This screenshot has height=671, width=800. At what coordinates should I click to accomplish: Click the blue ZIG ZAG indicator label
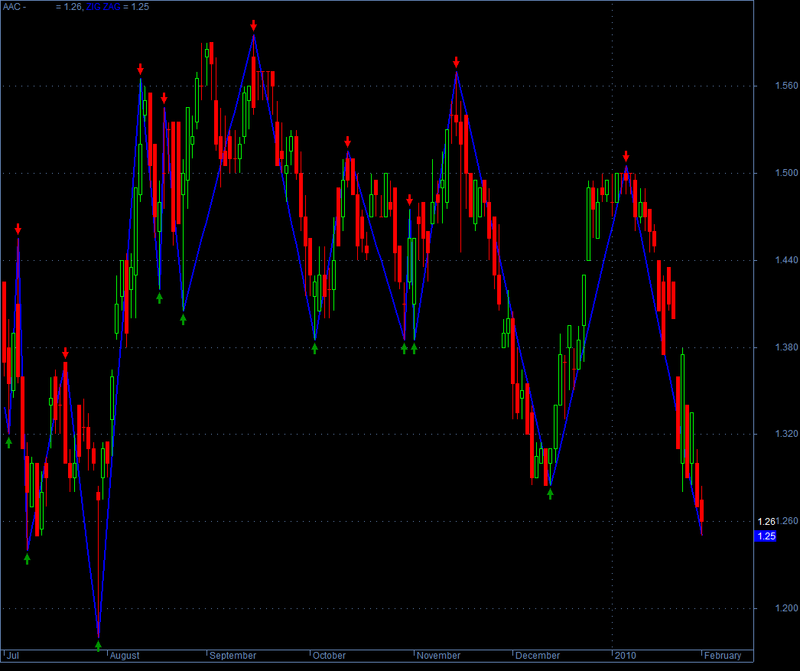[103, 7]
